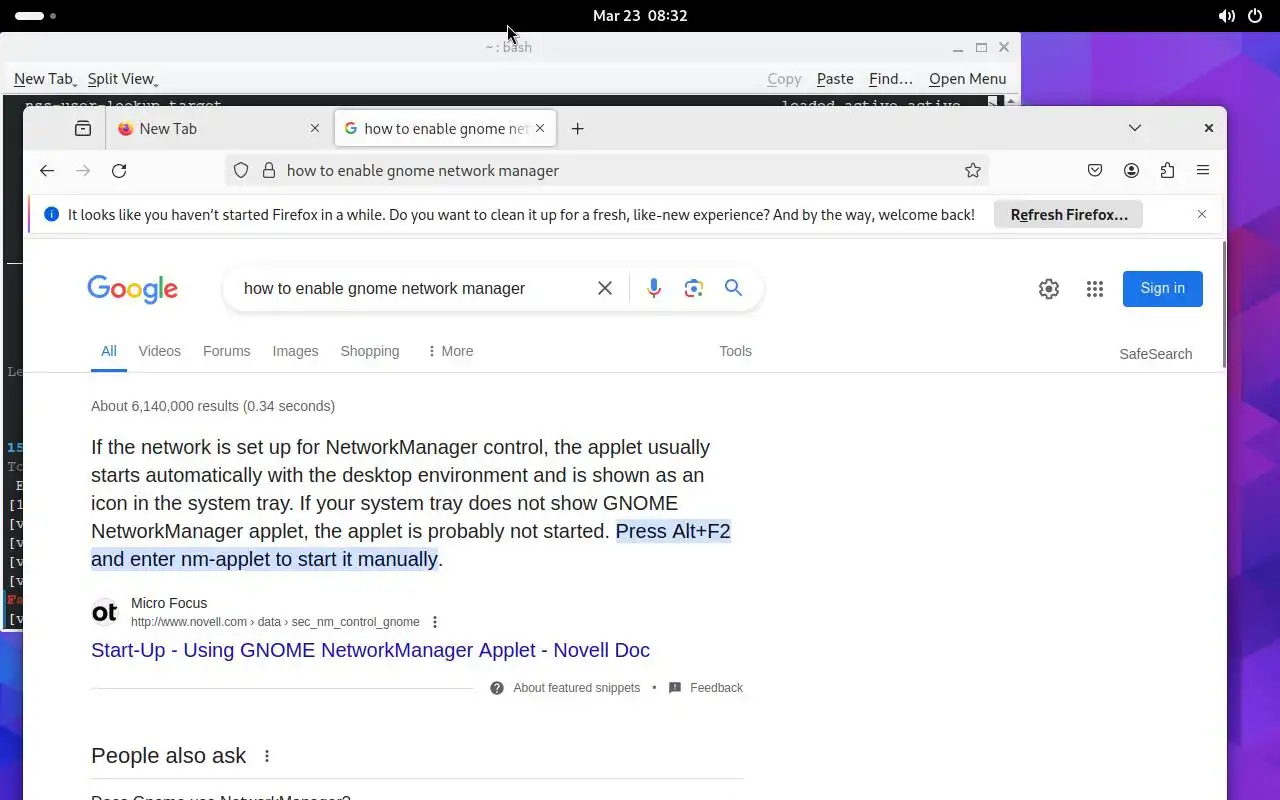Select the Shopping search tab

pyautogui.click(x=370, y=351)
